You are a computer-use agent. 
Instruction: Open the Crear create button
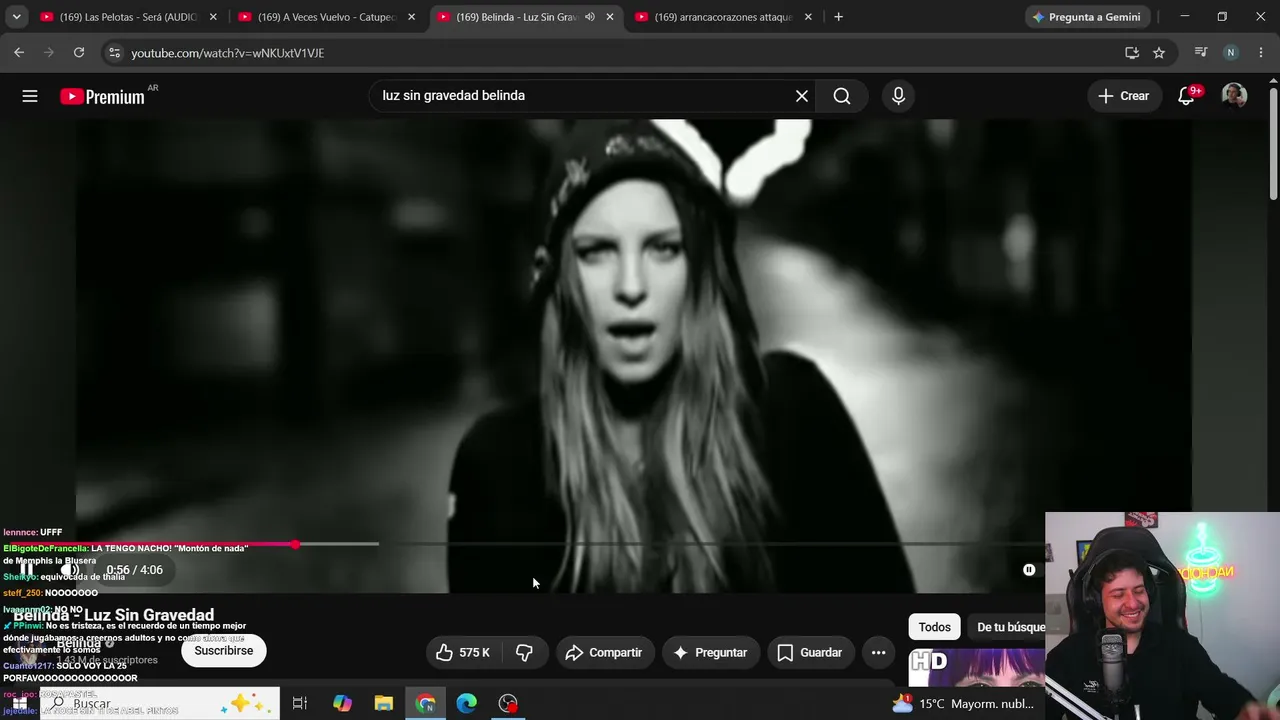1123,96
